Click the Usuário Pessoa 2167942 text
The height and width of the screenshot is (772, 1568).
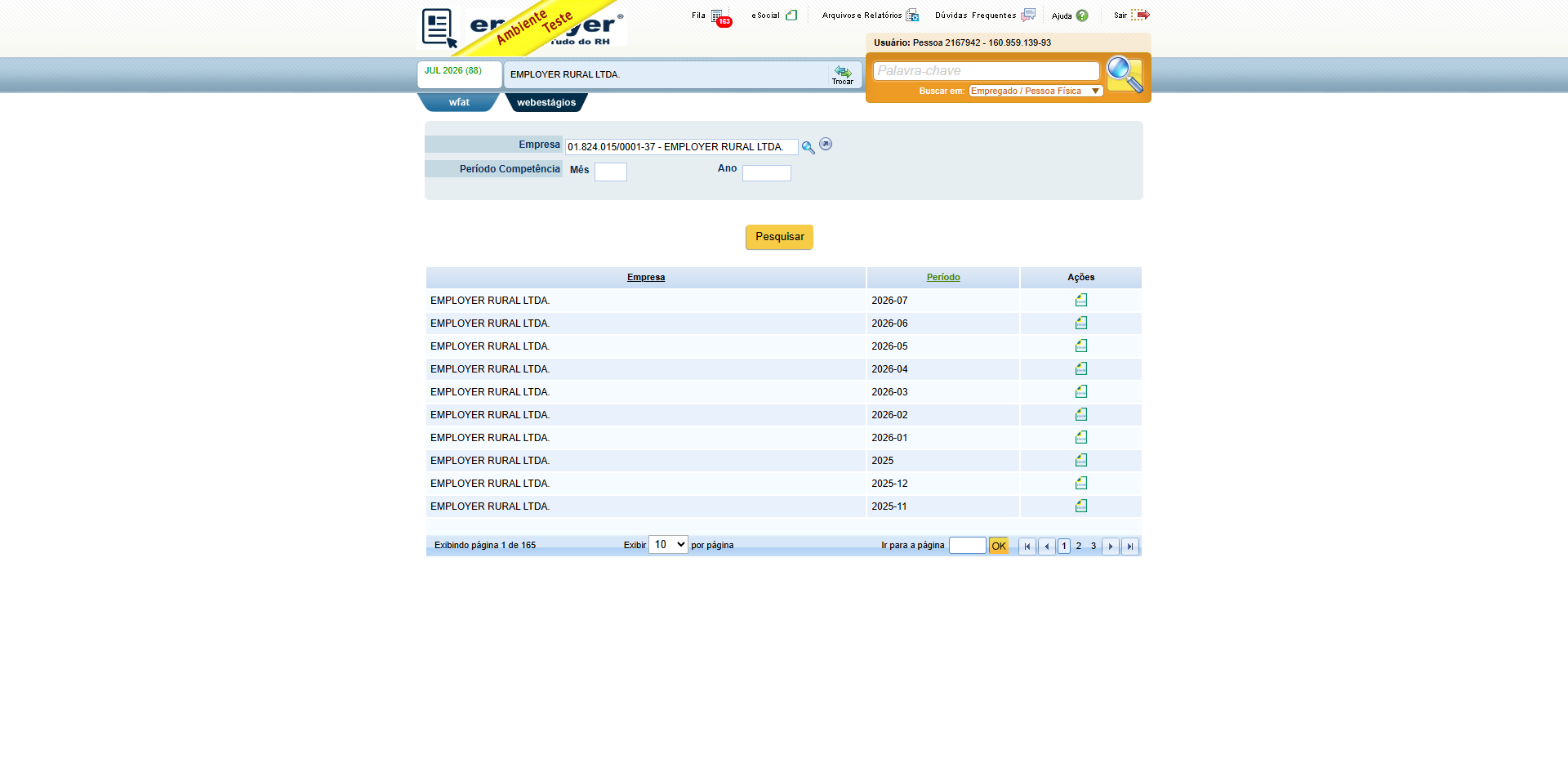962,42
